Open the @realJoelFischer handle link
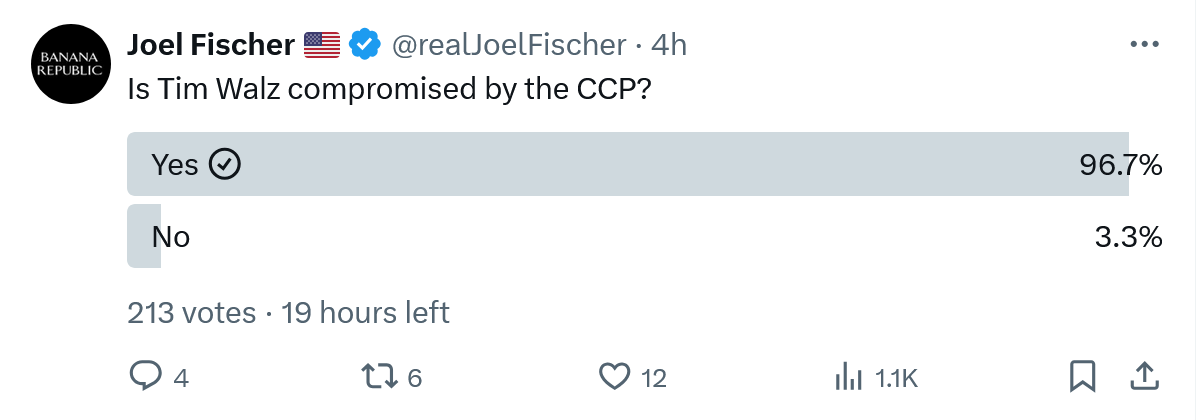 [x=508, y=45]
